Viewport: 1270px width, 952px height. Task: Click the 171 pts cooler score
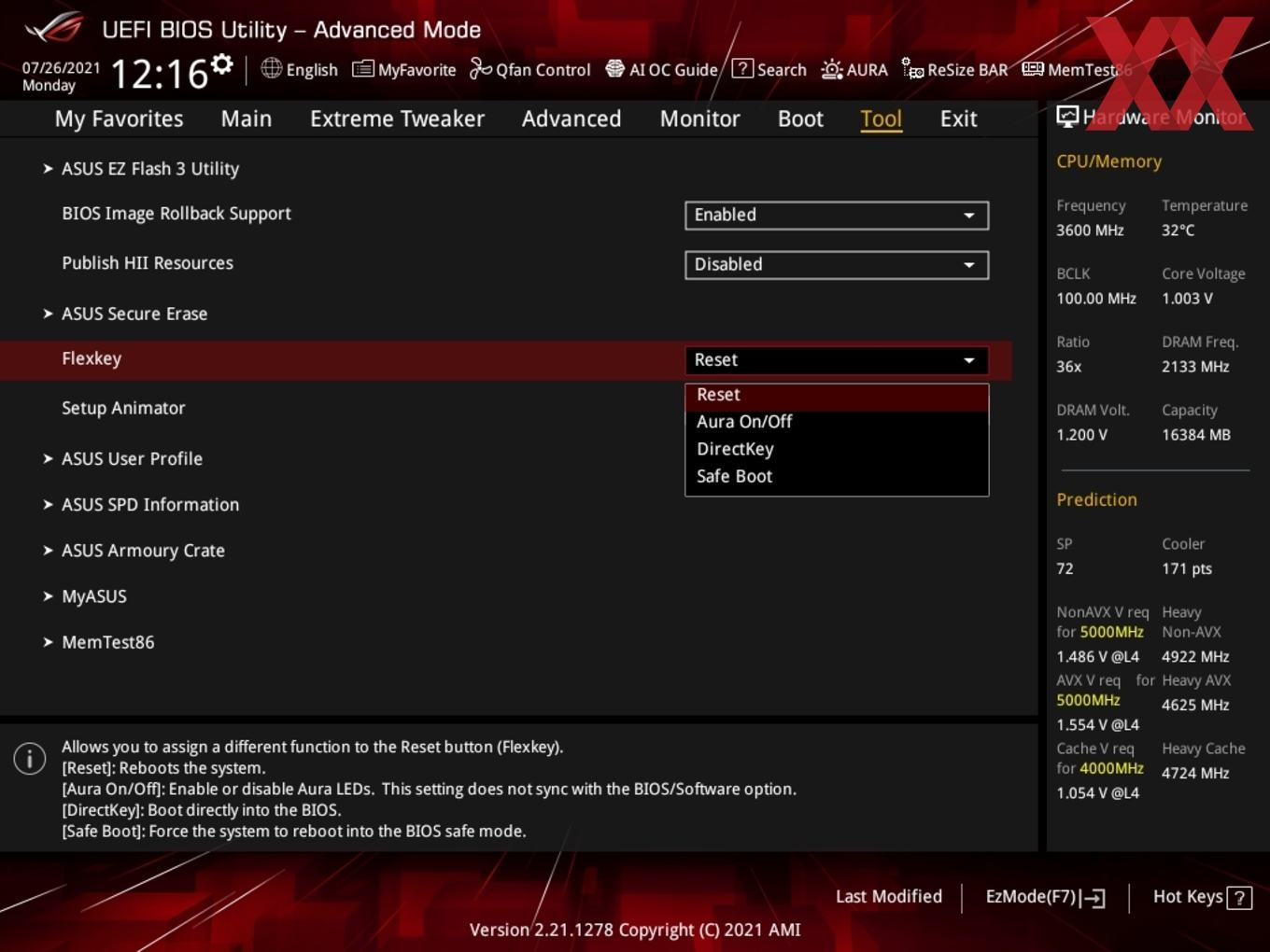click(1187, 569)
